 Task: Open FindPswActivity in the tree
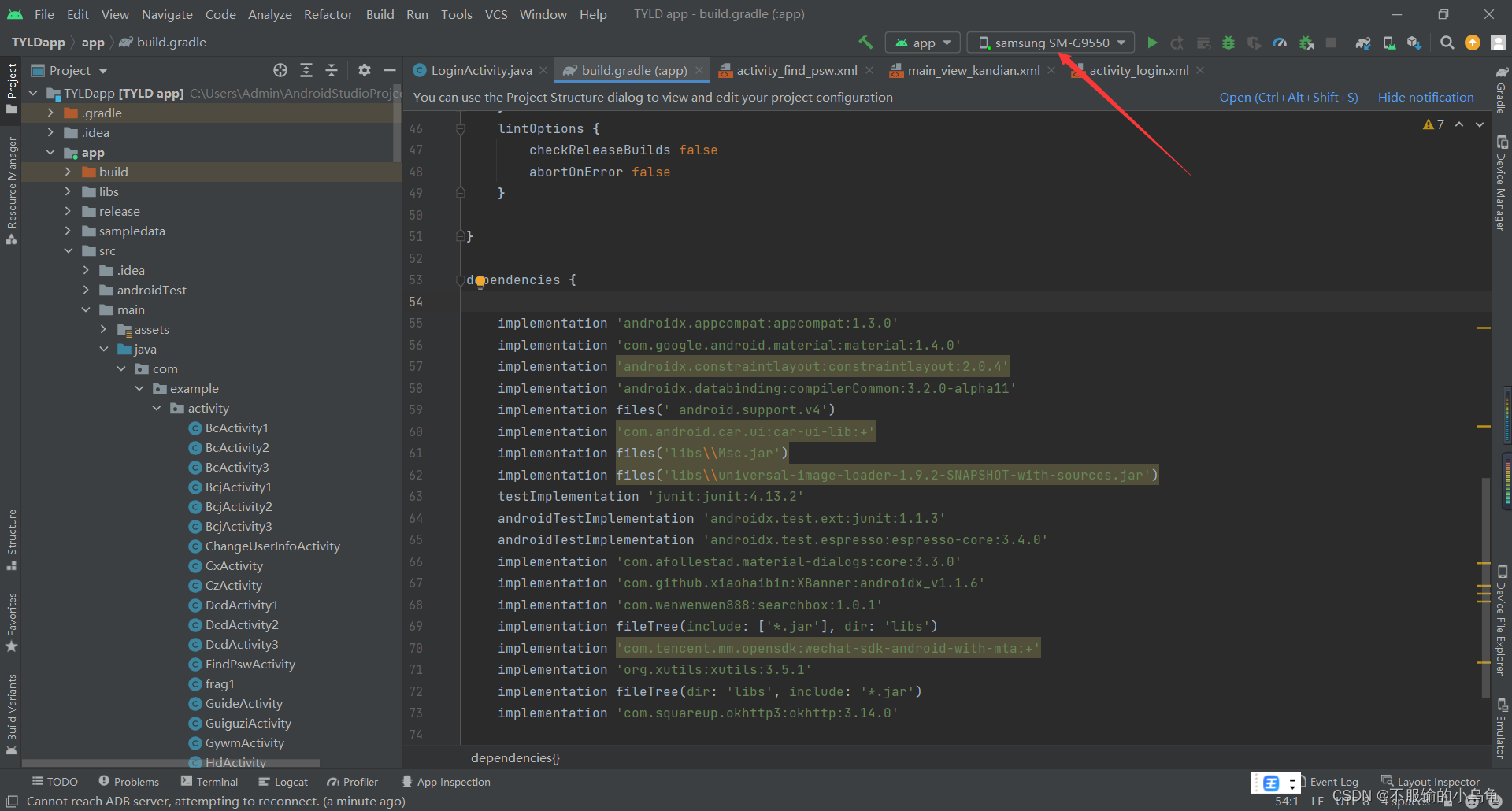point(250,664)
